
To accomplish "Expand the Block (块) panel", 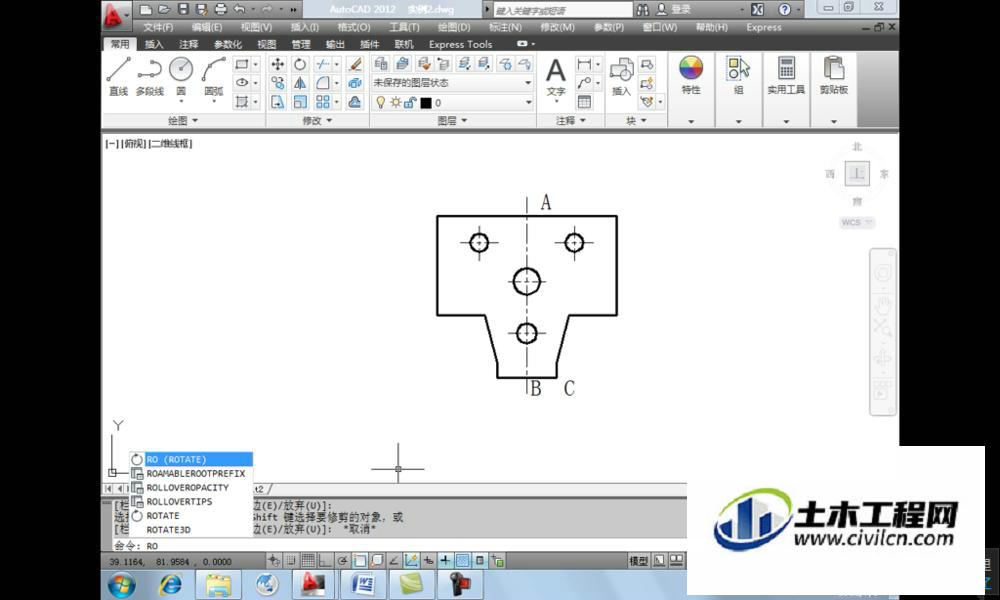I will click(636, 120).
